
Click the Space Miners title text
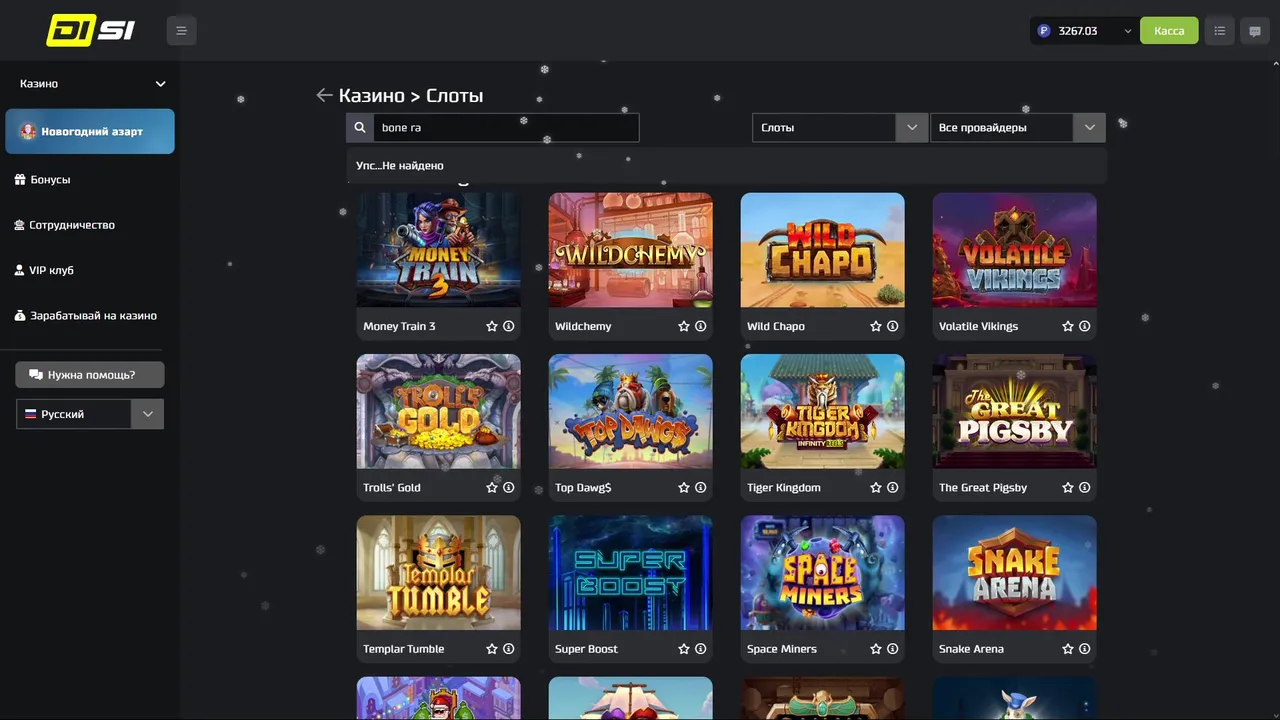(782, 649)
